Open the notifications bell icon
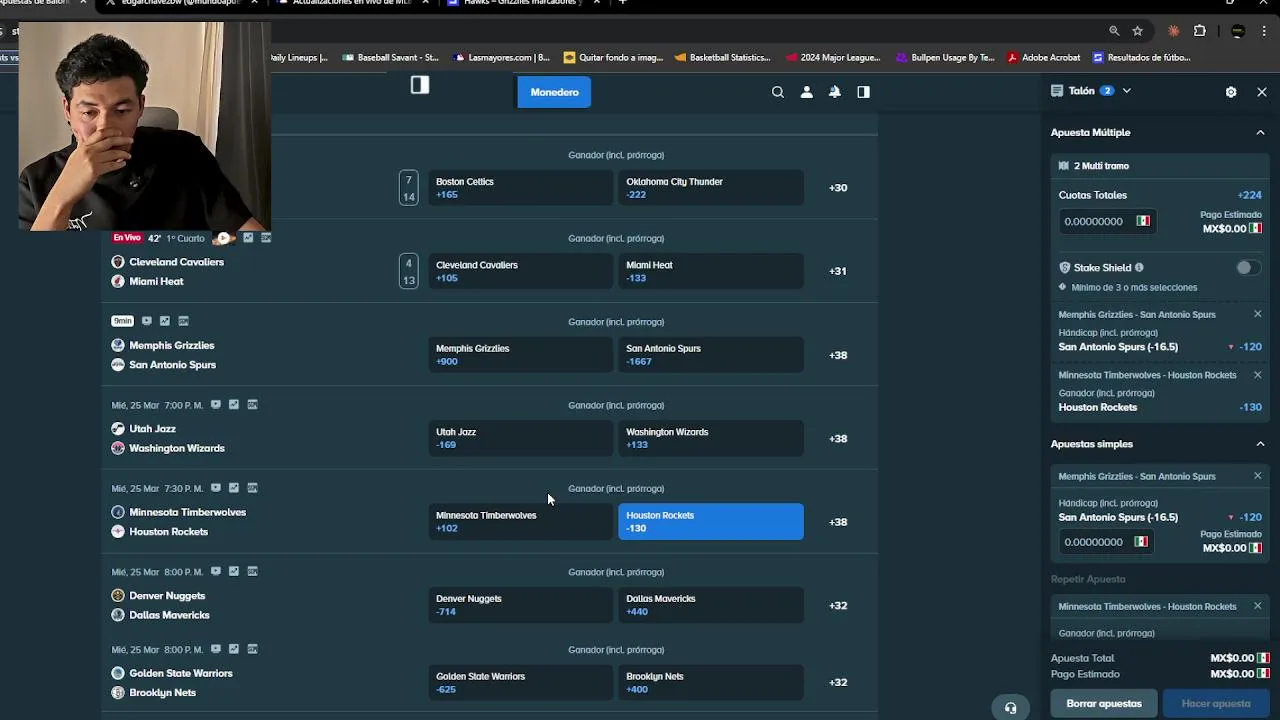This screenshot has width=1280, height=720. point(834,92)
